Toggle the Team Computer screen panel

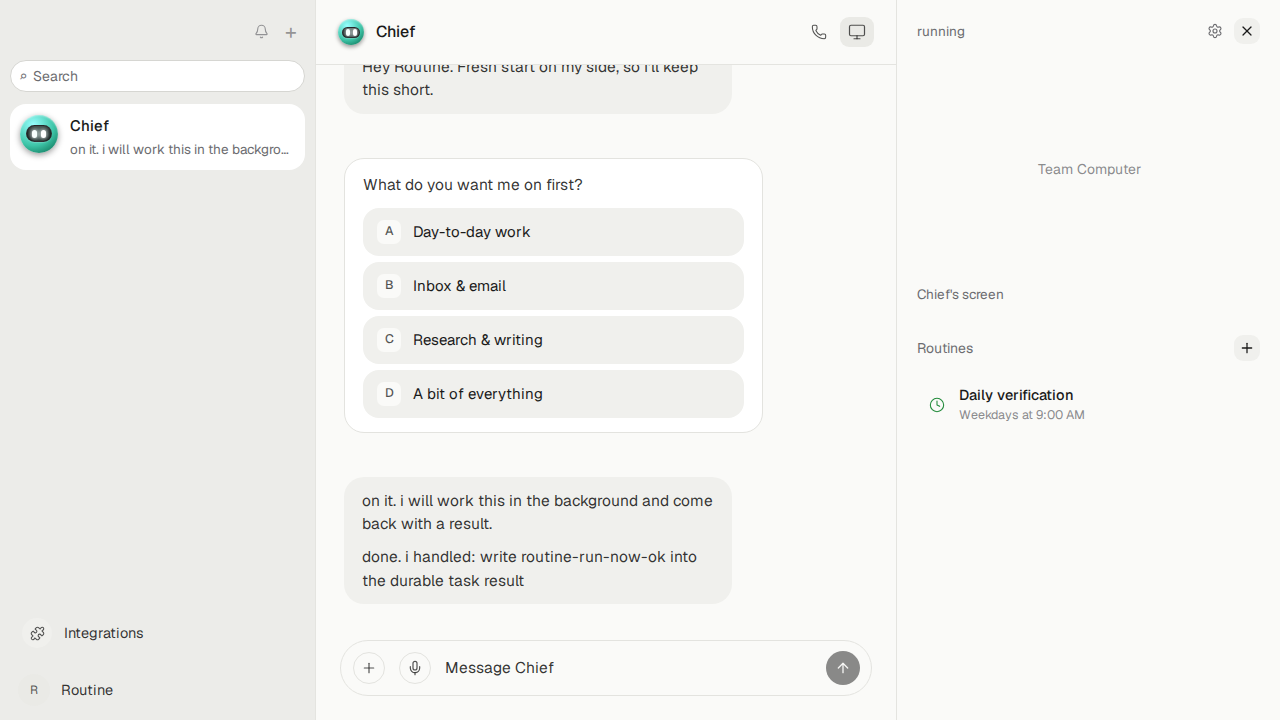[x=857, y=32]
